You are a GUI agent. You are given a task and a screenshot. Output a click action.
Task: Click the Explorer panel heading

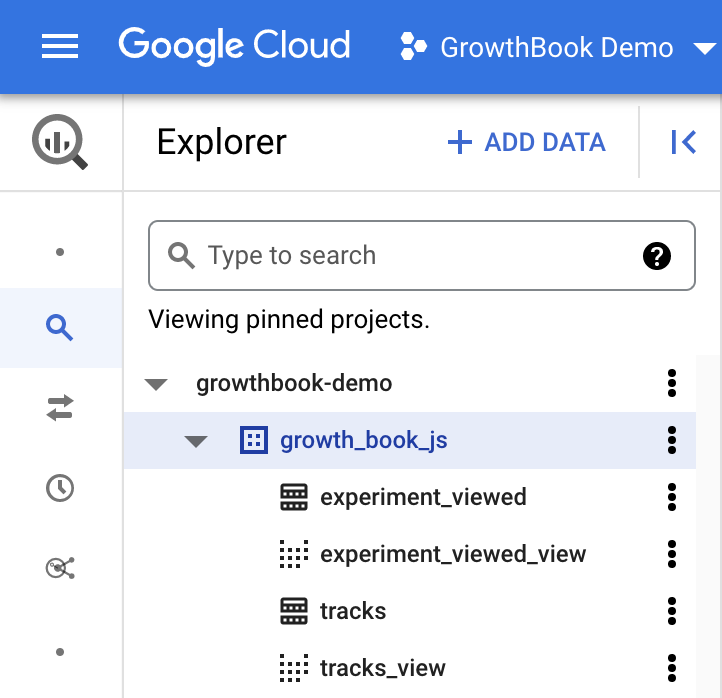click(x=221, y=142)
